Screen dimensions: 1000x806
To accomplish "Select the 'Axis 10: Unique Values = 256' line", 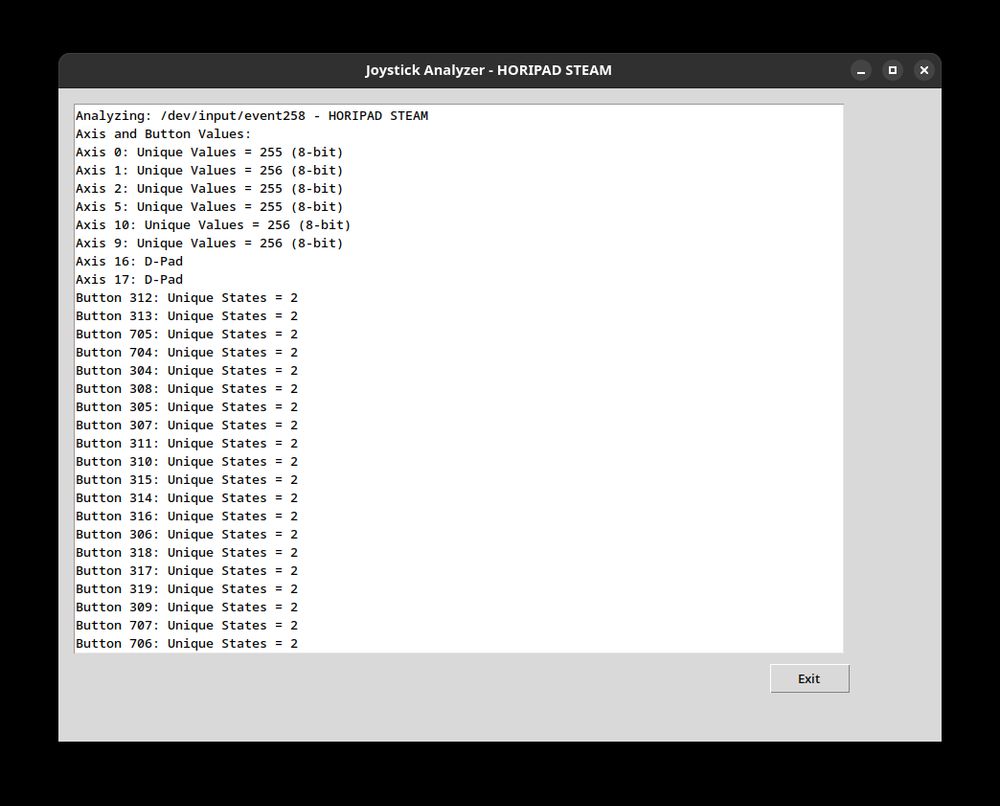I will tap(213, 225).
